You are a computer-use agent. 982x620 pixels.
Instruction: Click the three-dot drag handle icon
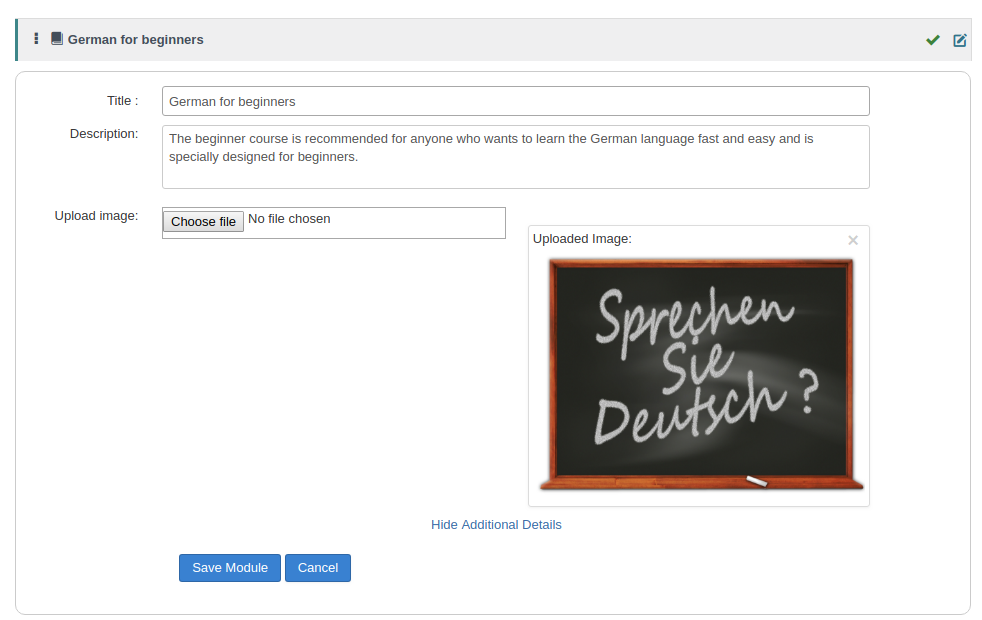(36, 39)
